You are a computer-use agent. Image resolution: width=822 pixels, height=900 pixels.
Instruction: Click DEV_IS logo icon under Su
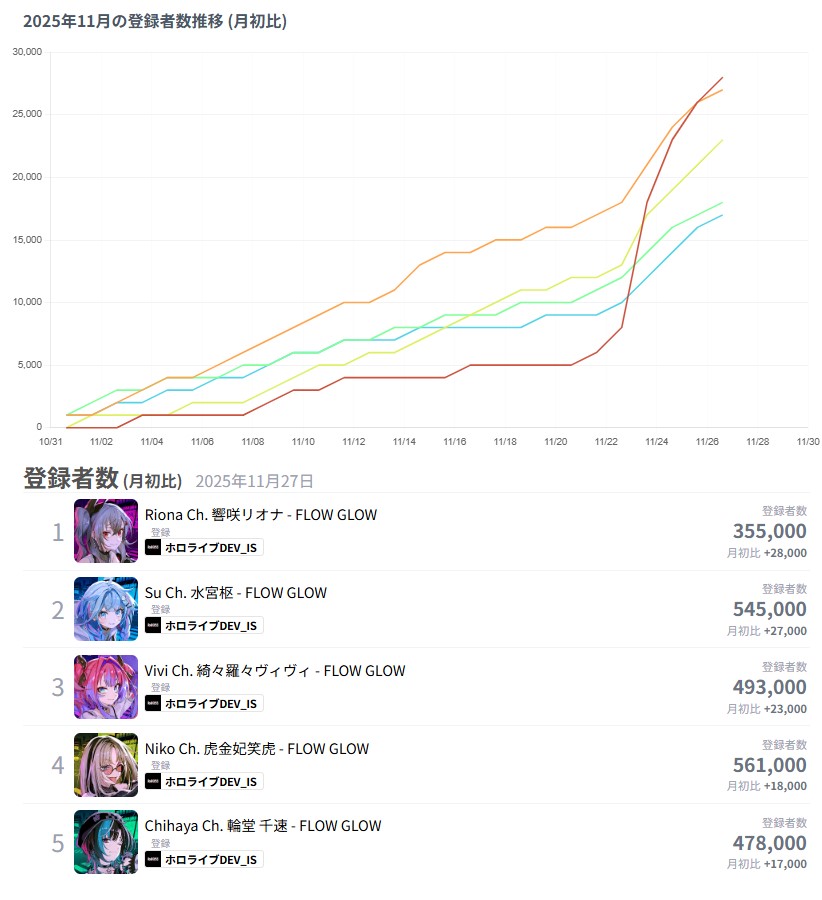click(x=153, y=626)
